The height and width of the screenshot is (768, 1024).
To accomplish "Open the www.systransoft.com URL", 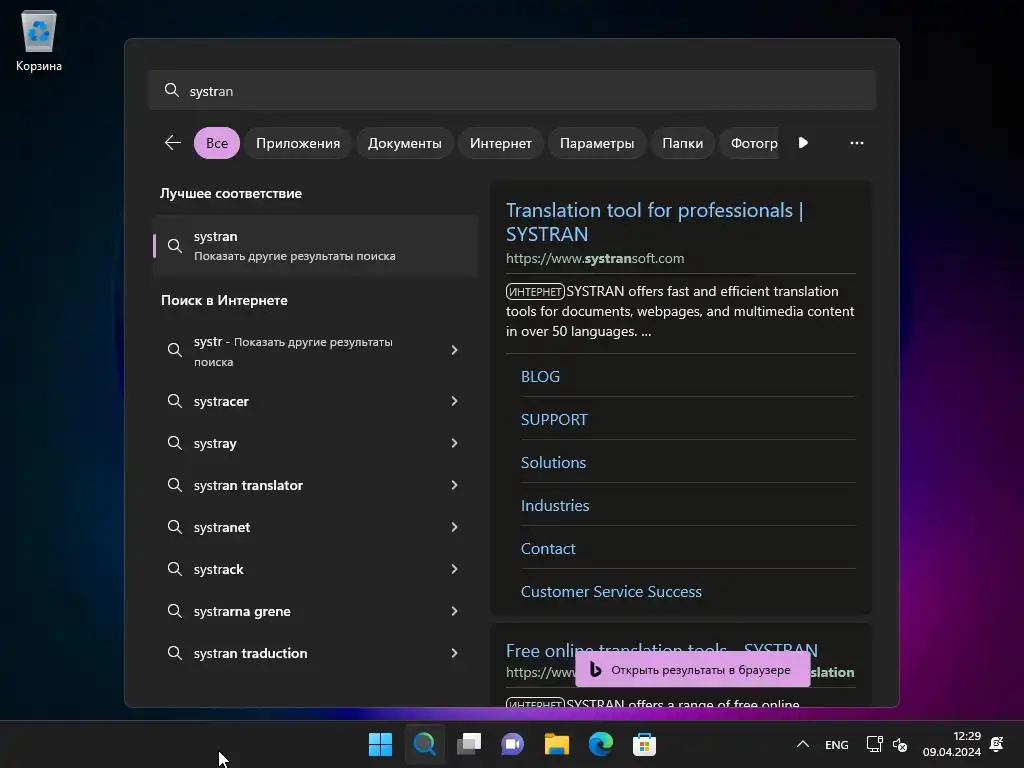I will [595, 259].
